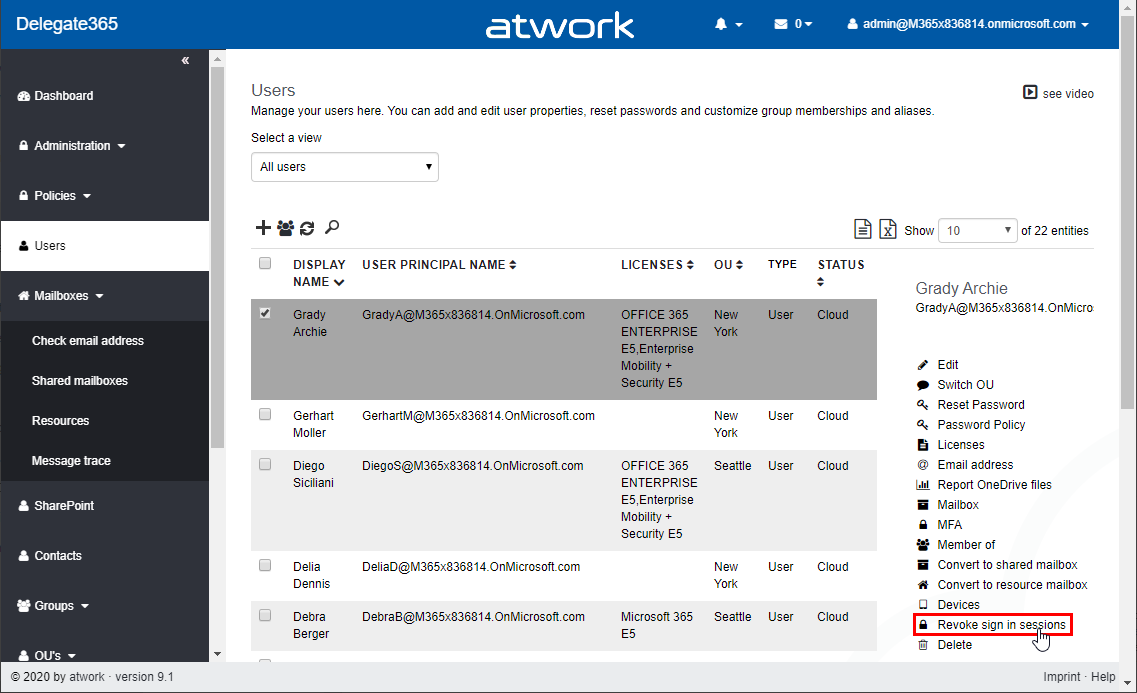Click the Member of group icon
The image size is (1137, 693).
coord(922,544)
